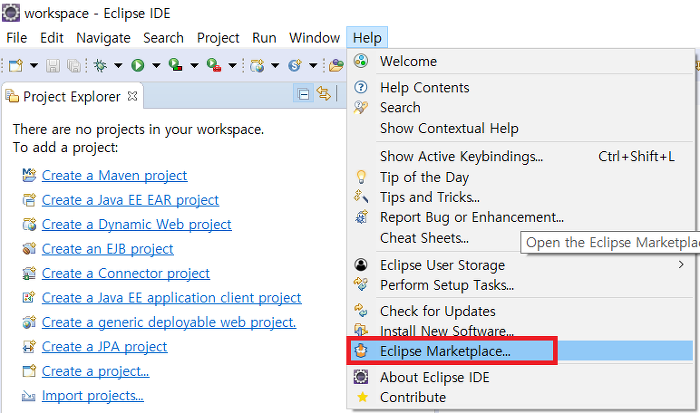This screenshot has height=413, width=700.
Task: Click Create a project... link
Action: [x=96, y=371]
